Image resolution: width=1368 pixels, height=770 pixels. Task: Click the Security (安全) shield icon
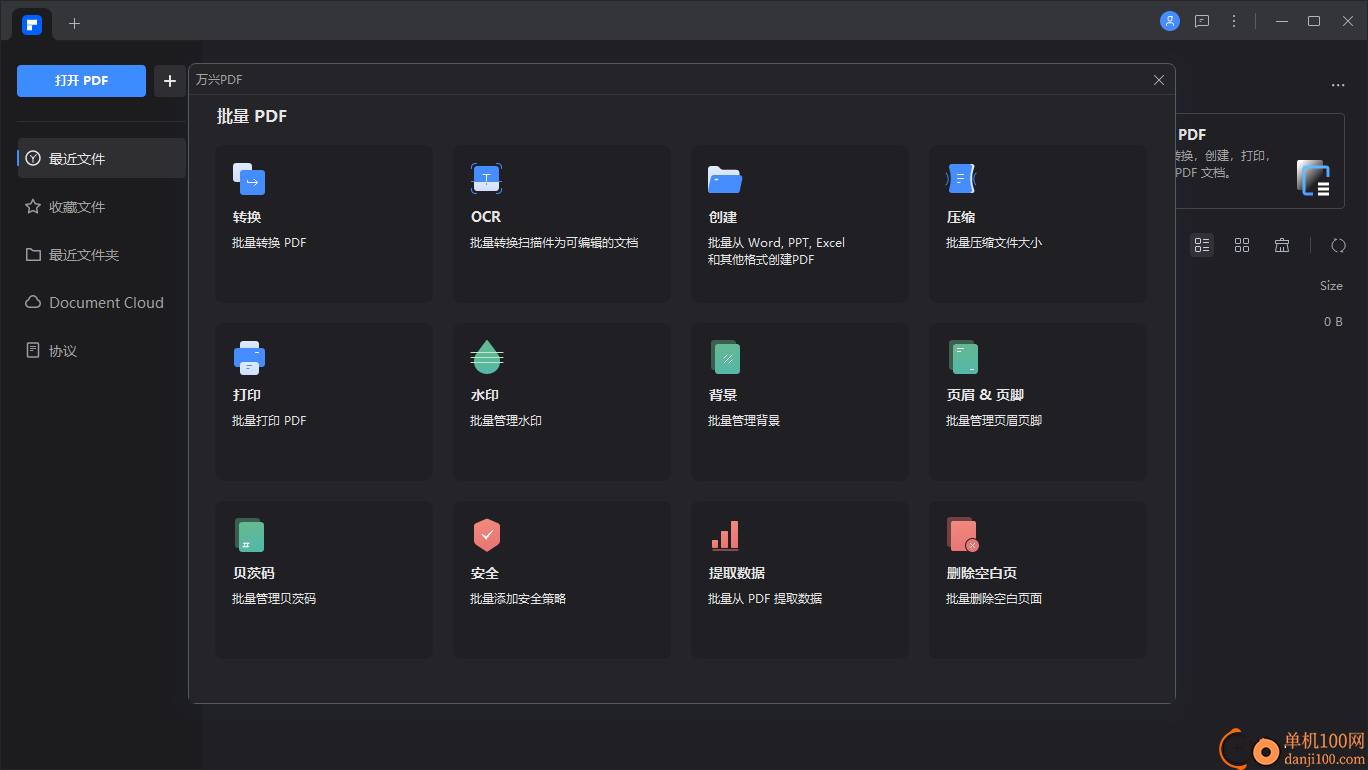click(x=487, y=535)
